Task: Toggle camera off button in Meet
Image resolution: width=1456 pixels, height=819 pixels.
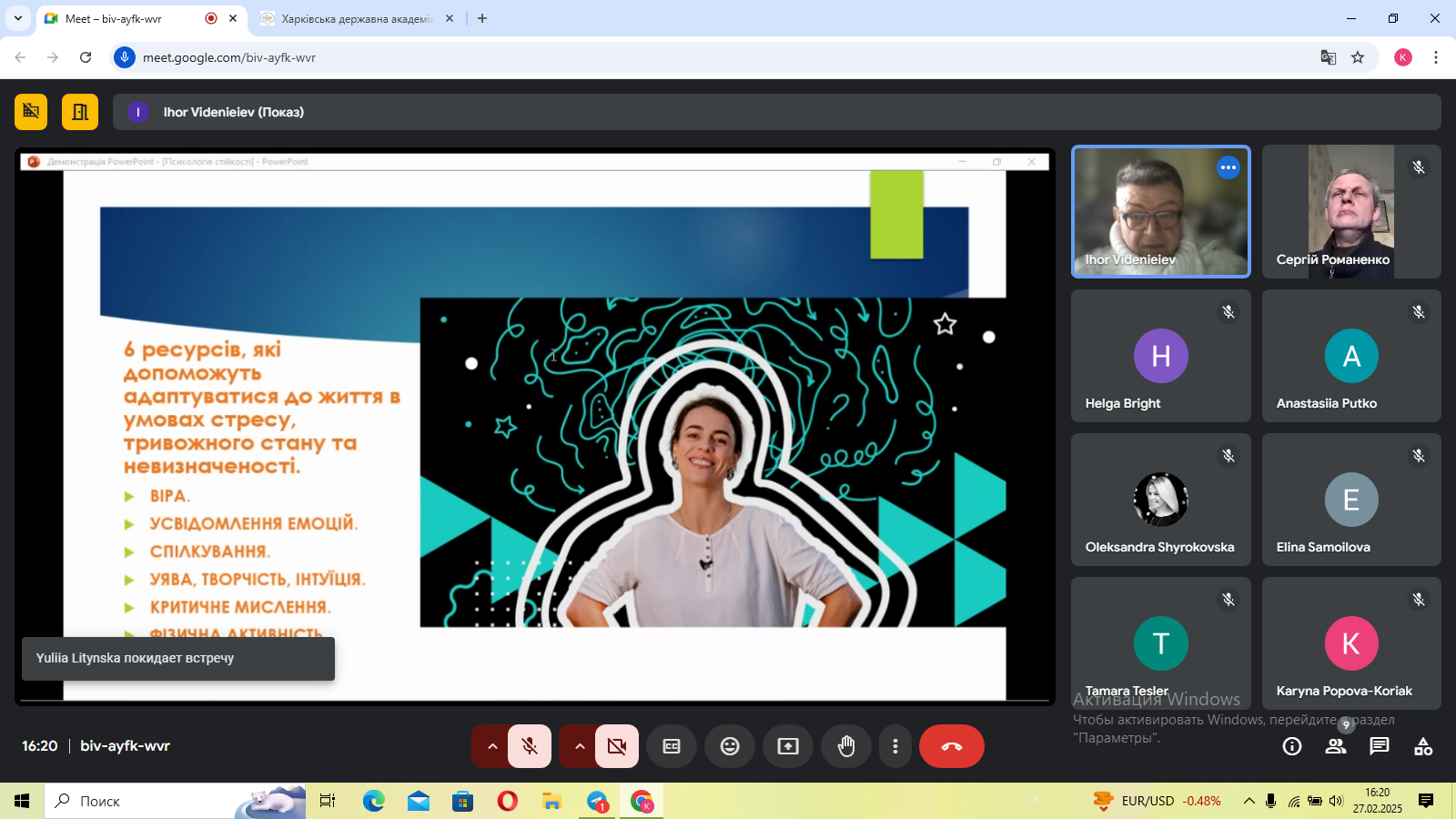Action: click(617, 746)
